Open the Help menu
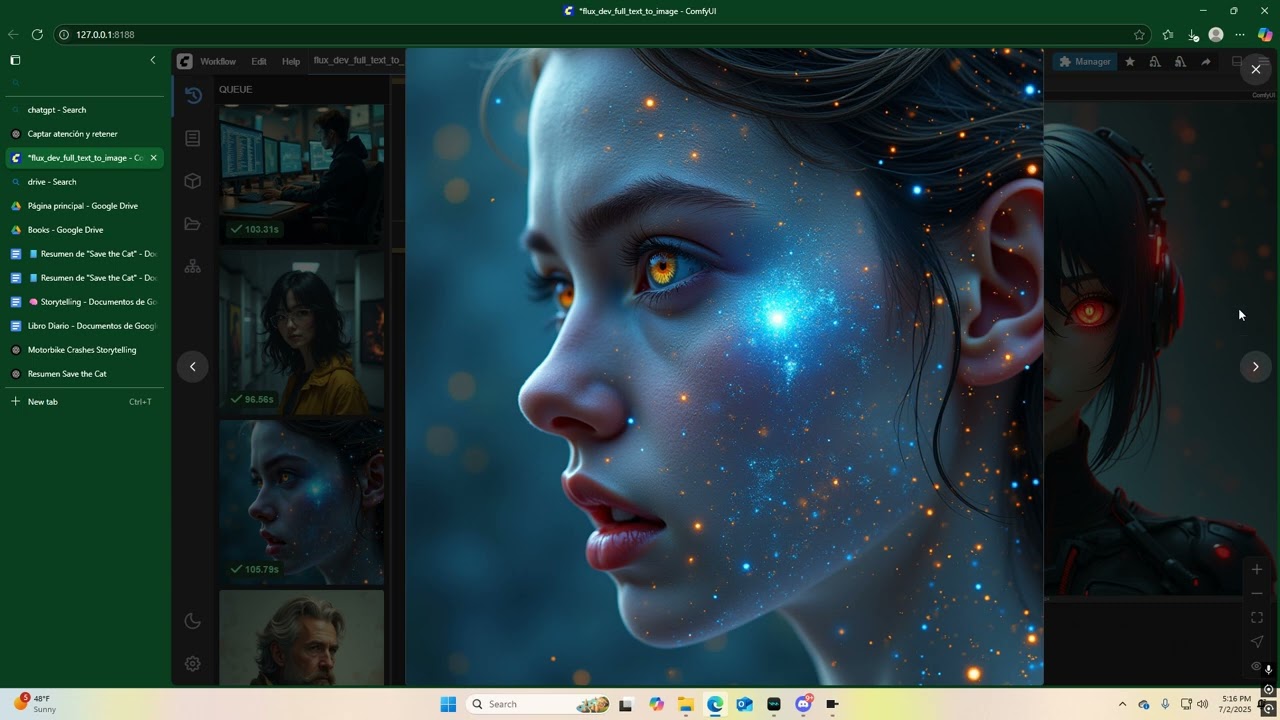The image size is (1280, 720). pos(291,61)
